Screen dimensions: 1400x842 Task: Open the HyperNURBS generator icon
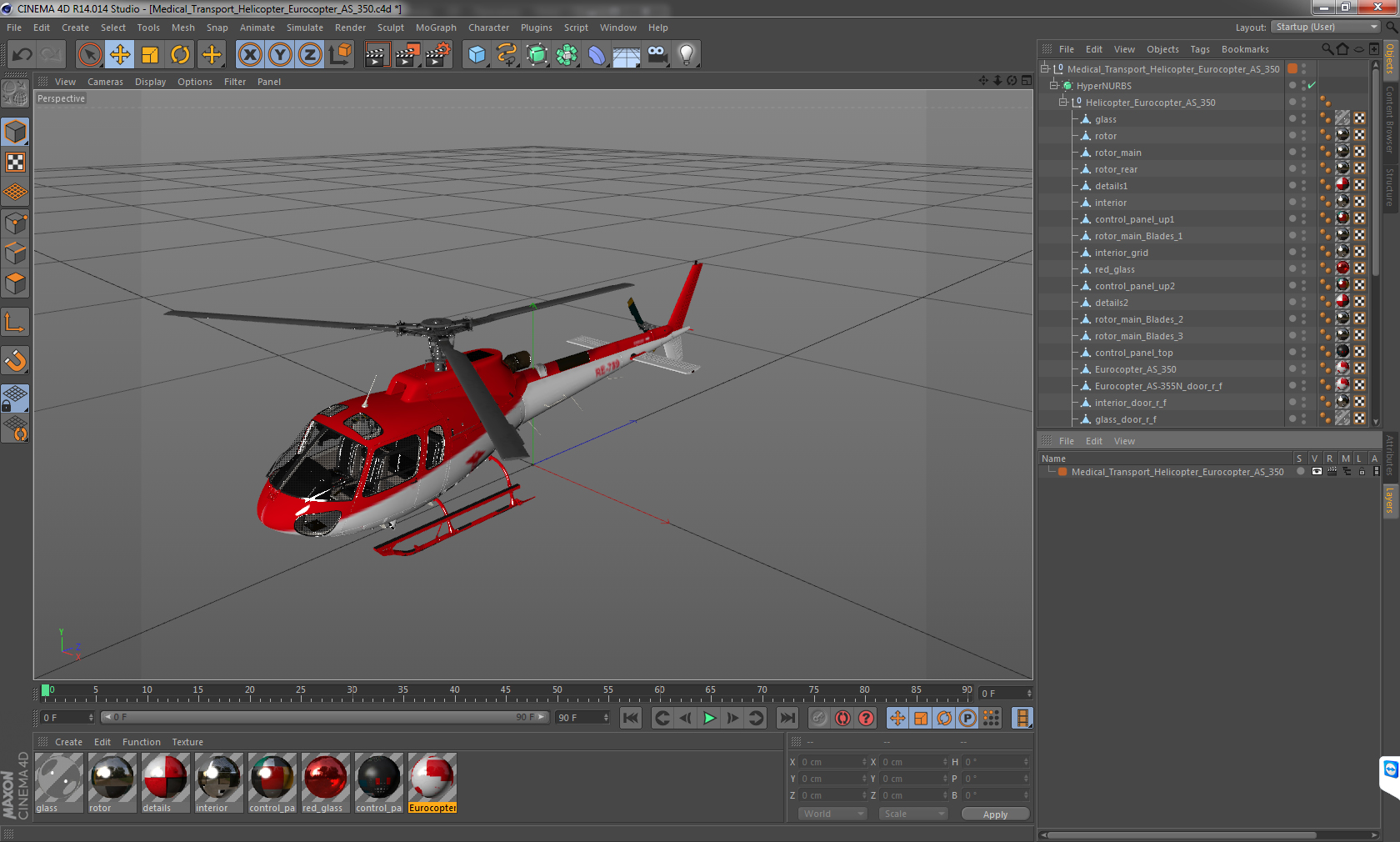537,55
